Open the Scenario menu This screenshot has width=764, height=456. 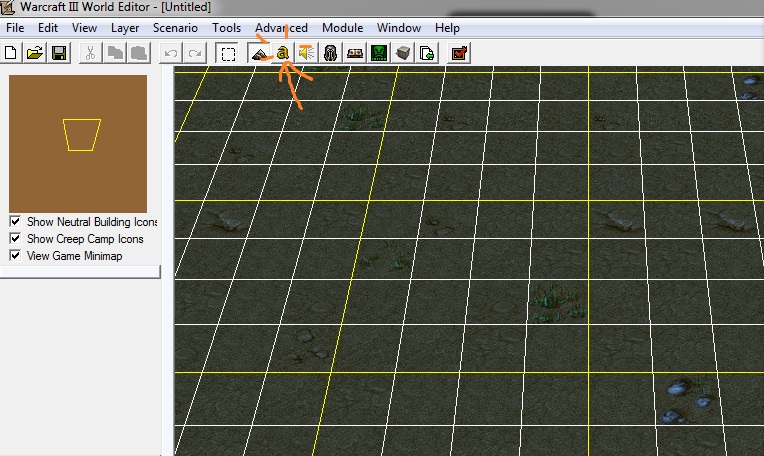175,28
